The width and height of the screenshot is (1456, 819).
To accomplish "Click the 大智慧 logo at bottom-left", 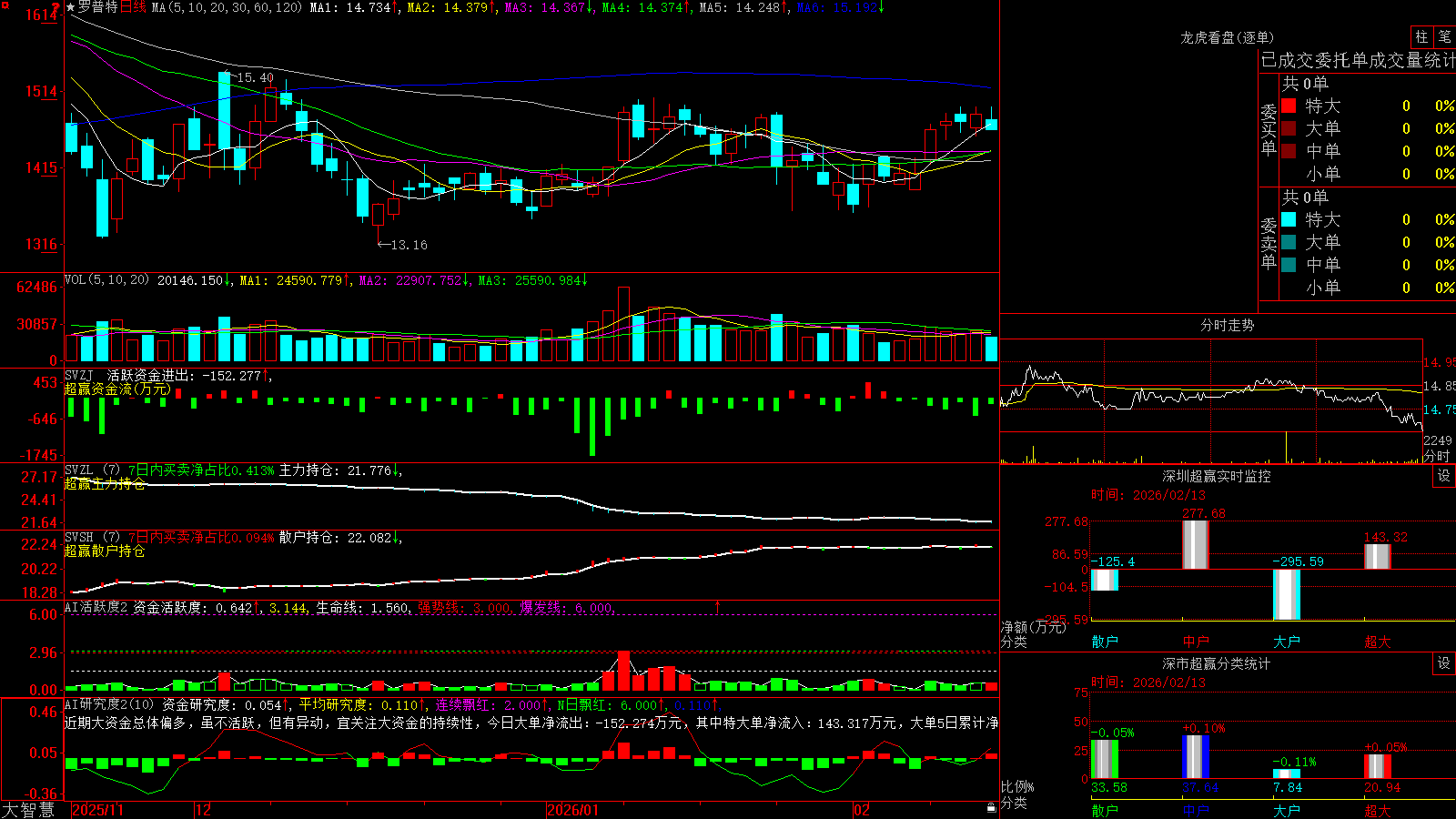I will [28, 809].
